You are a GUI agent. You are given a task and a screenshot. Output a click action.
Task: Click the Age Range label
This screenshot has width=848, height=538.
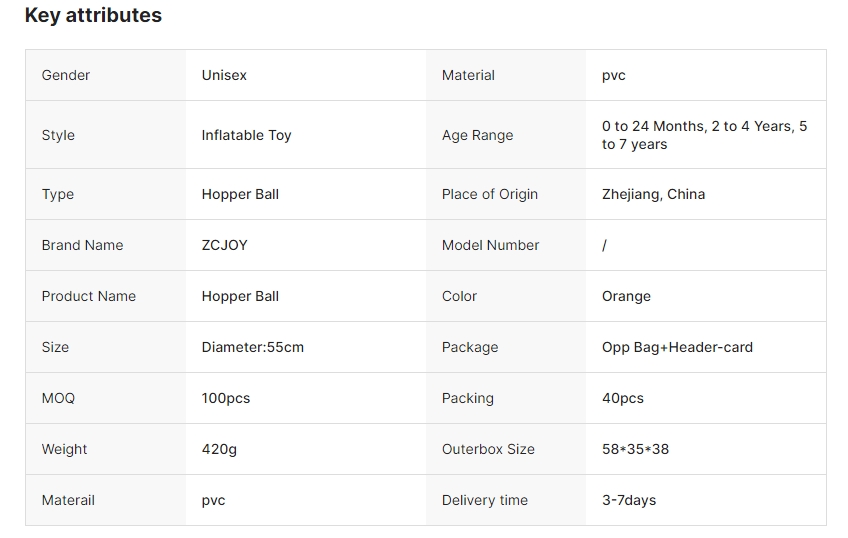pos(478,135)
